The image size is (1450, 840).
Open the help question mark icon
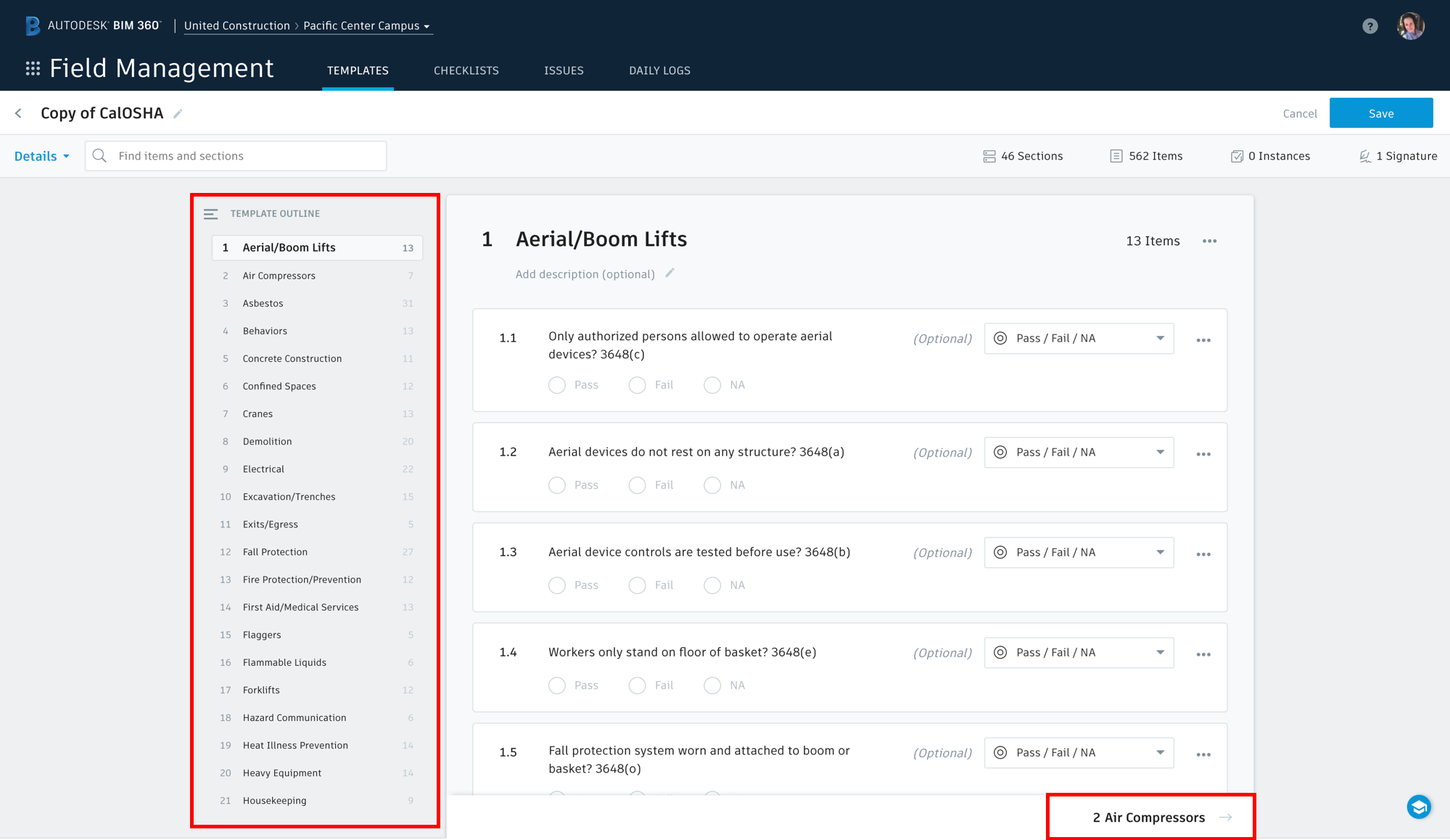pyautogui.click(x=1369, y=25)
